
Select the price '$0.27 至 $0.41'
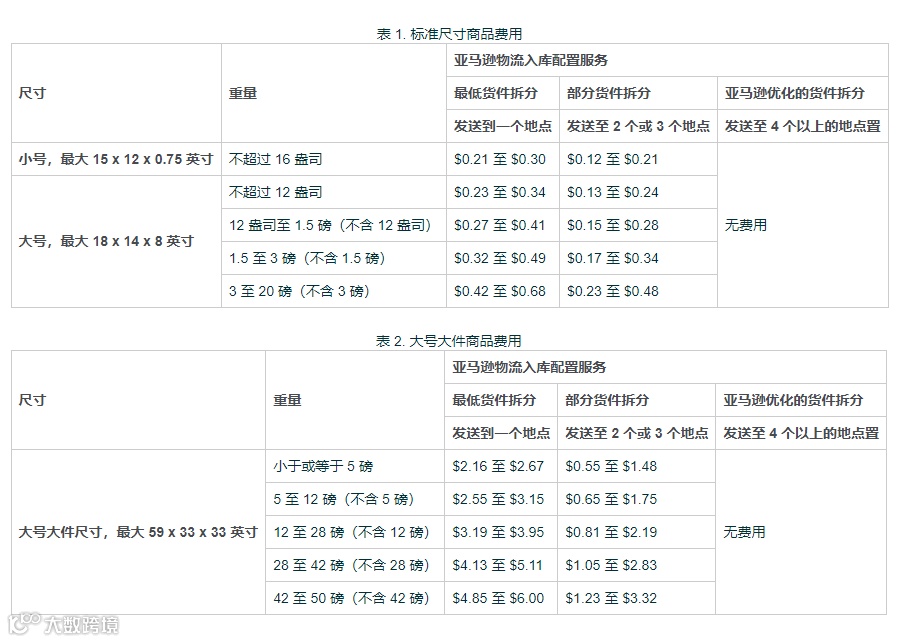coord(500,225)
